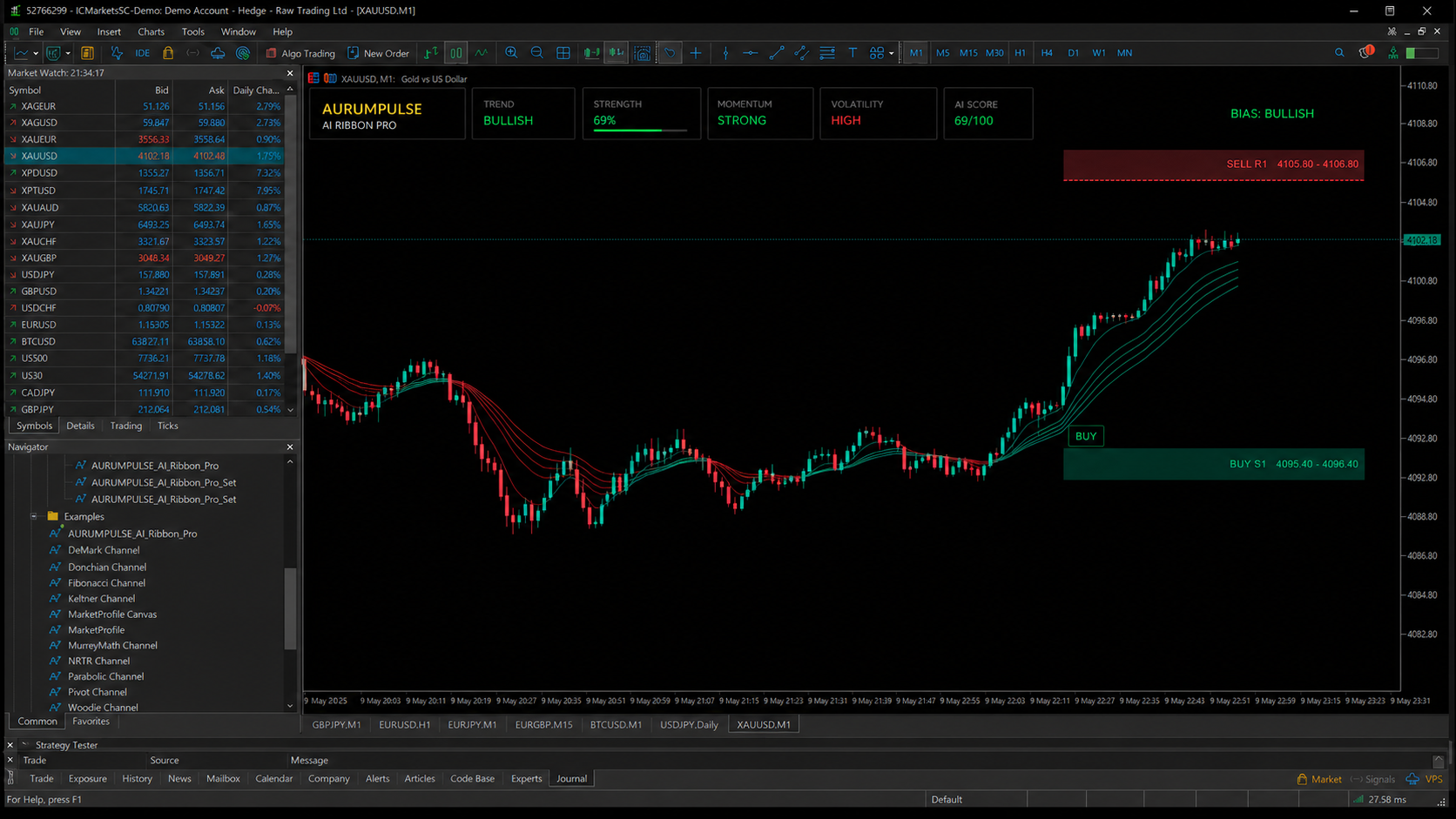Select the Fibonacci retracement tool
The image size is (1456, 819).
[827, 53]
